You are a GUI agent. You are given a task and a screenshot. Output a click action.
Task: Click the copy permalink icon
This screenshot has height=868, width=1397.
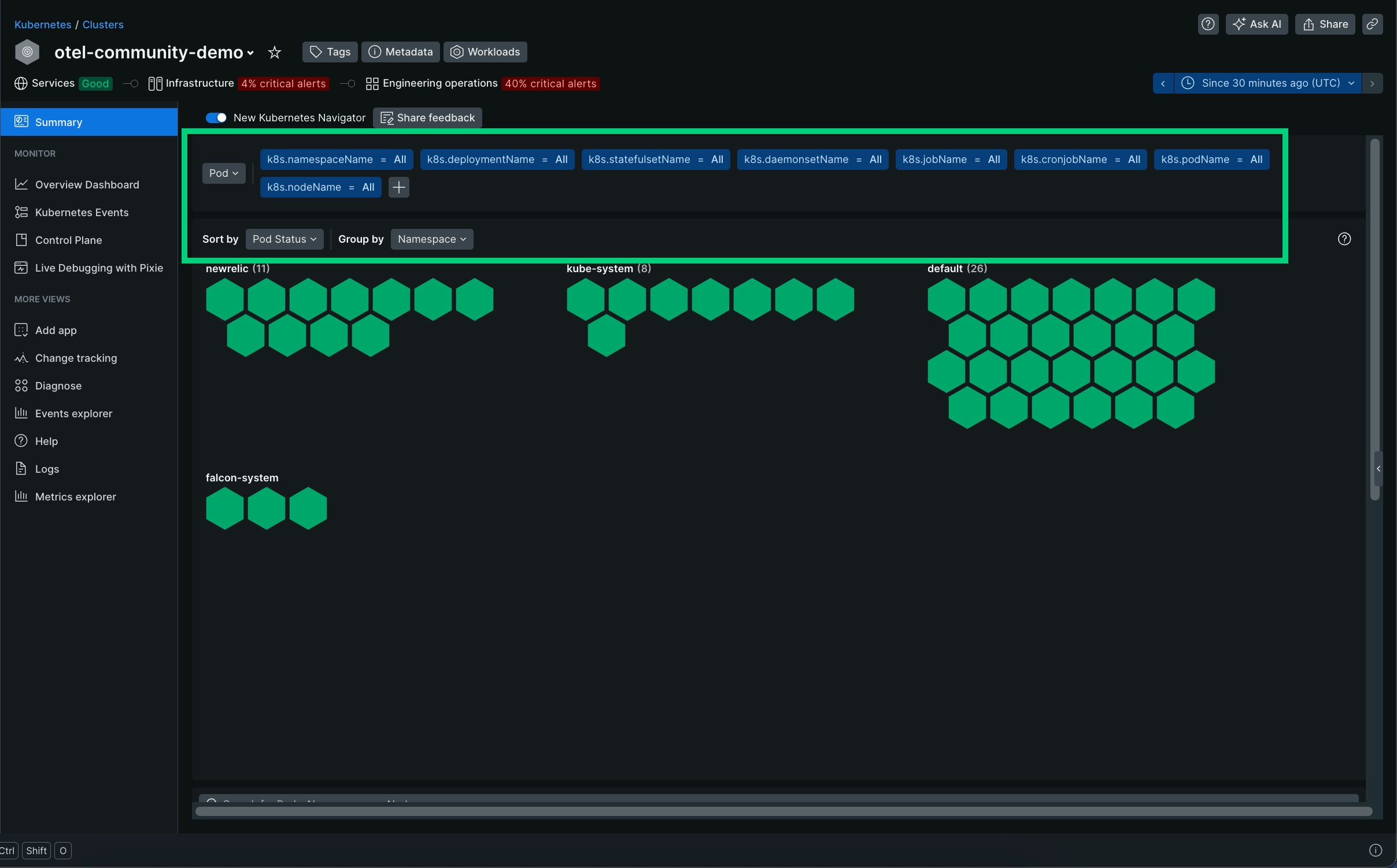[x=1372, y=24]
